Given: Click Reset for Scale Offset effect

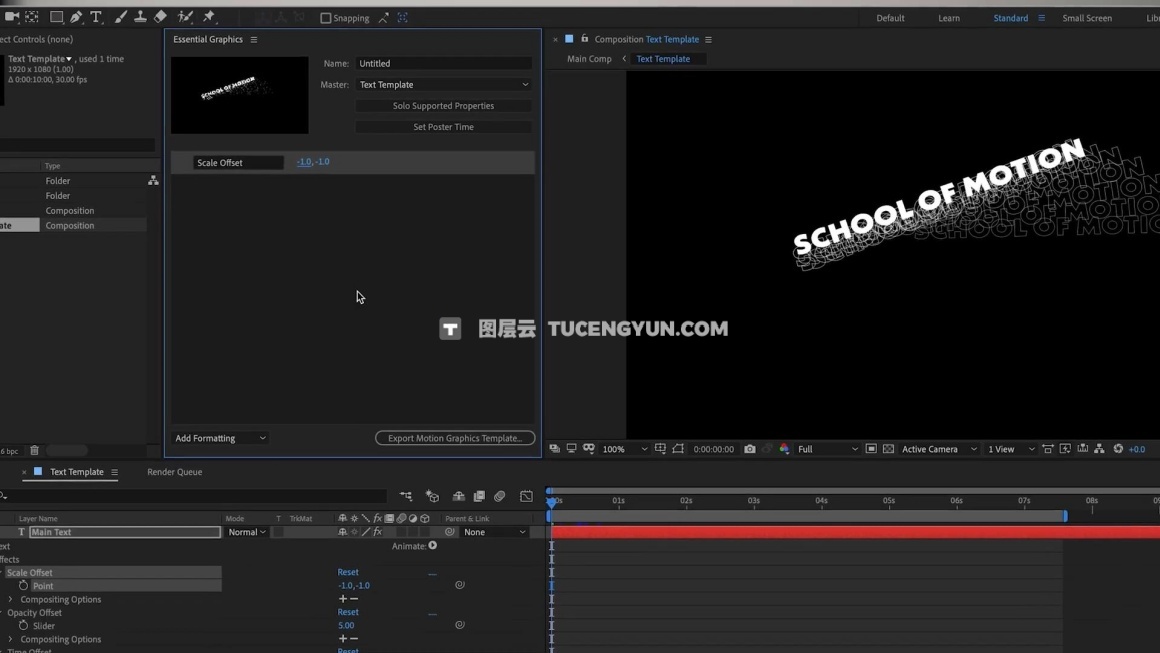Looking at the screenshot, I should 348,572.
